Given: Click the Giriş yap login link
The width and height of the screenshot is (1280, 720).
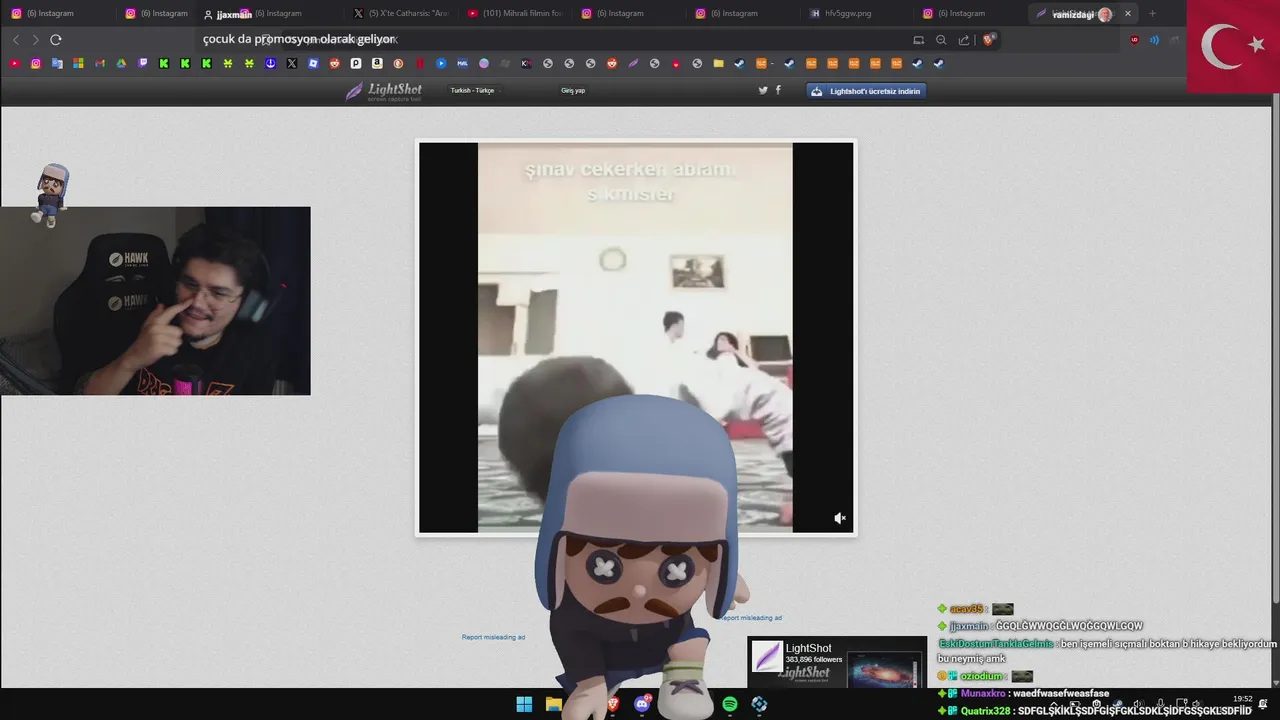Looking at the screenshot, I should [x=573, y=90].
